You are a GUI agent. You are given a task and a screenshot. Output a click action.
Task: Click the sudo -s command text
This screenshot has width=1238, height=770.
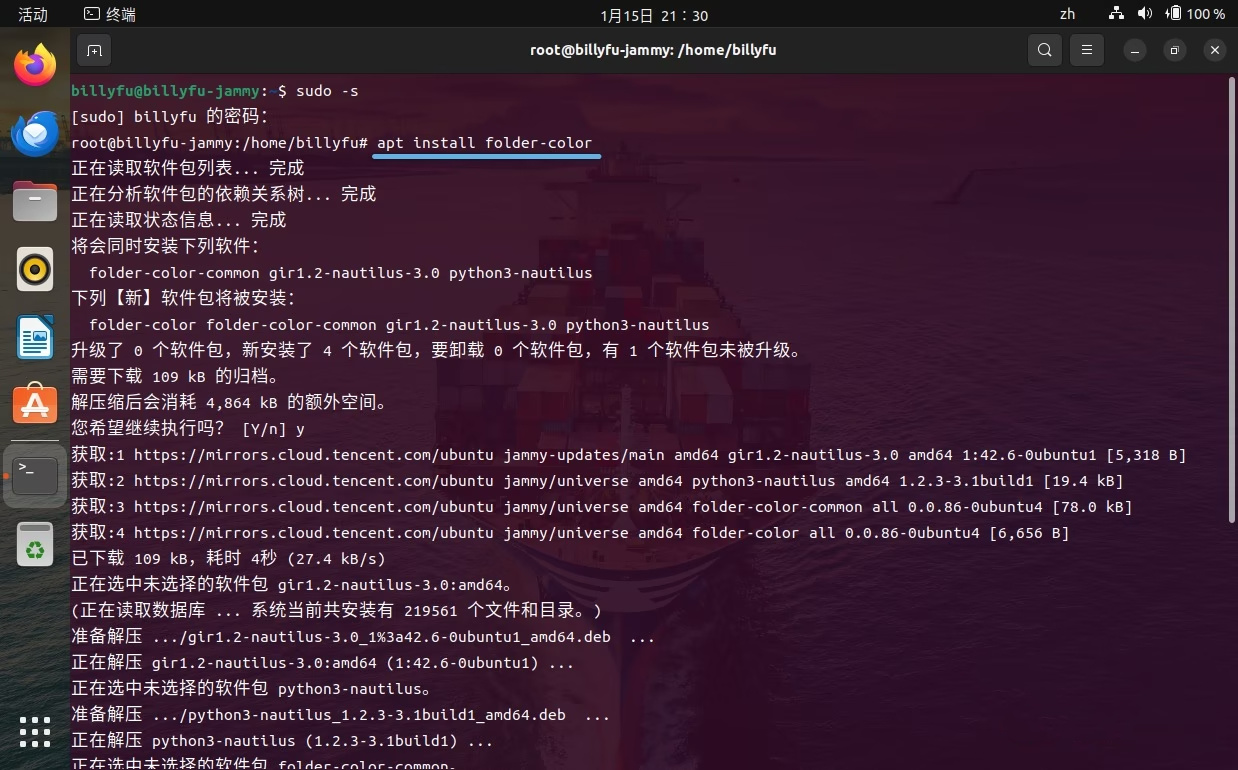[x=327, y=91]
